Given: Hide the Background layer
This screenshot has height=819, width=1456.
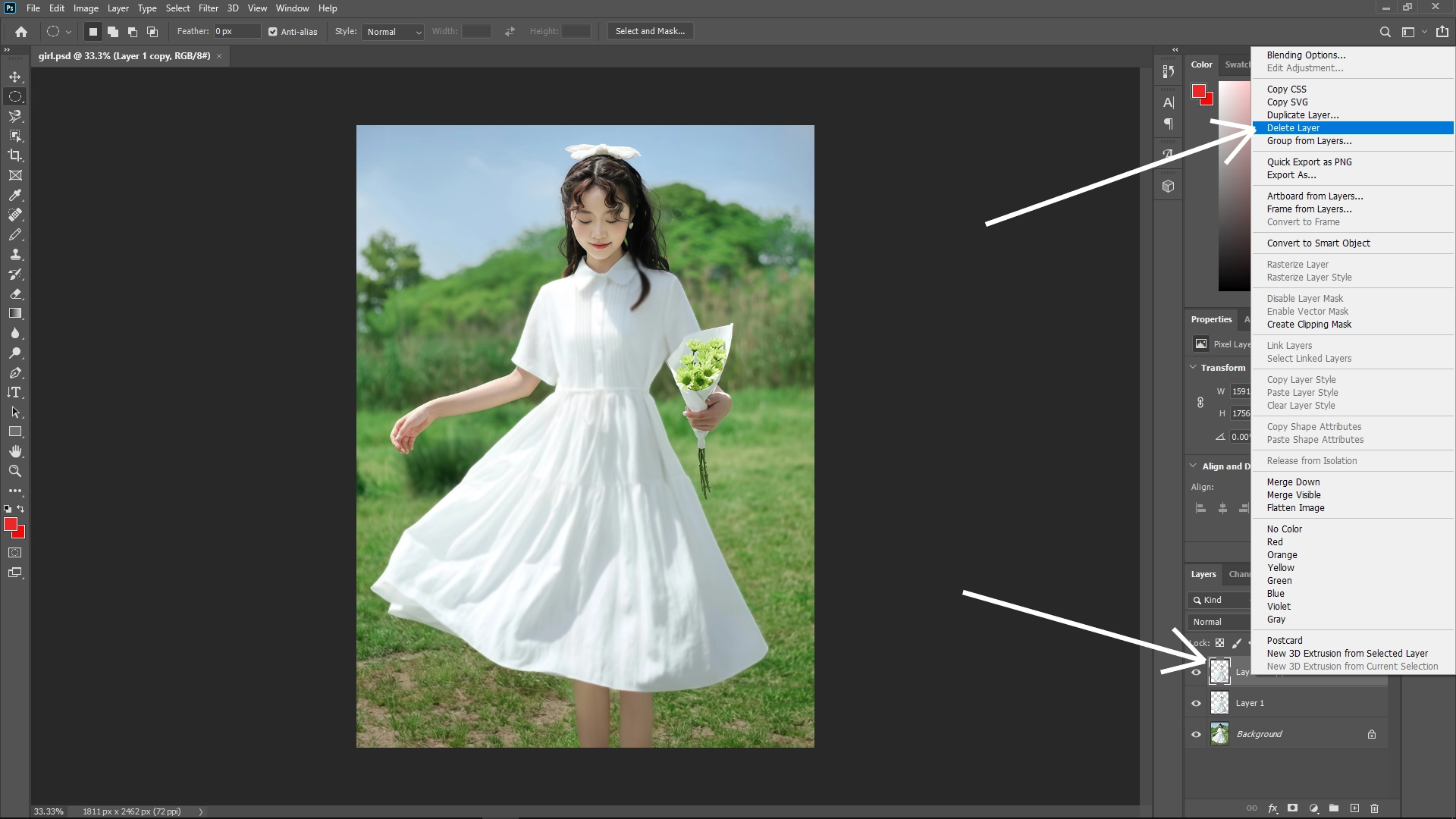Looking at the screenshot, I should pyautogui.click(x=1196, y=733).
